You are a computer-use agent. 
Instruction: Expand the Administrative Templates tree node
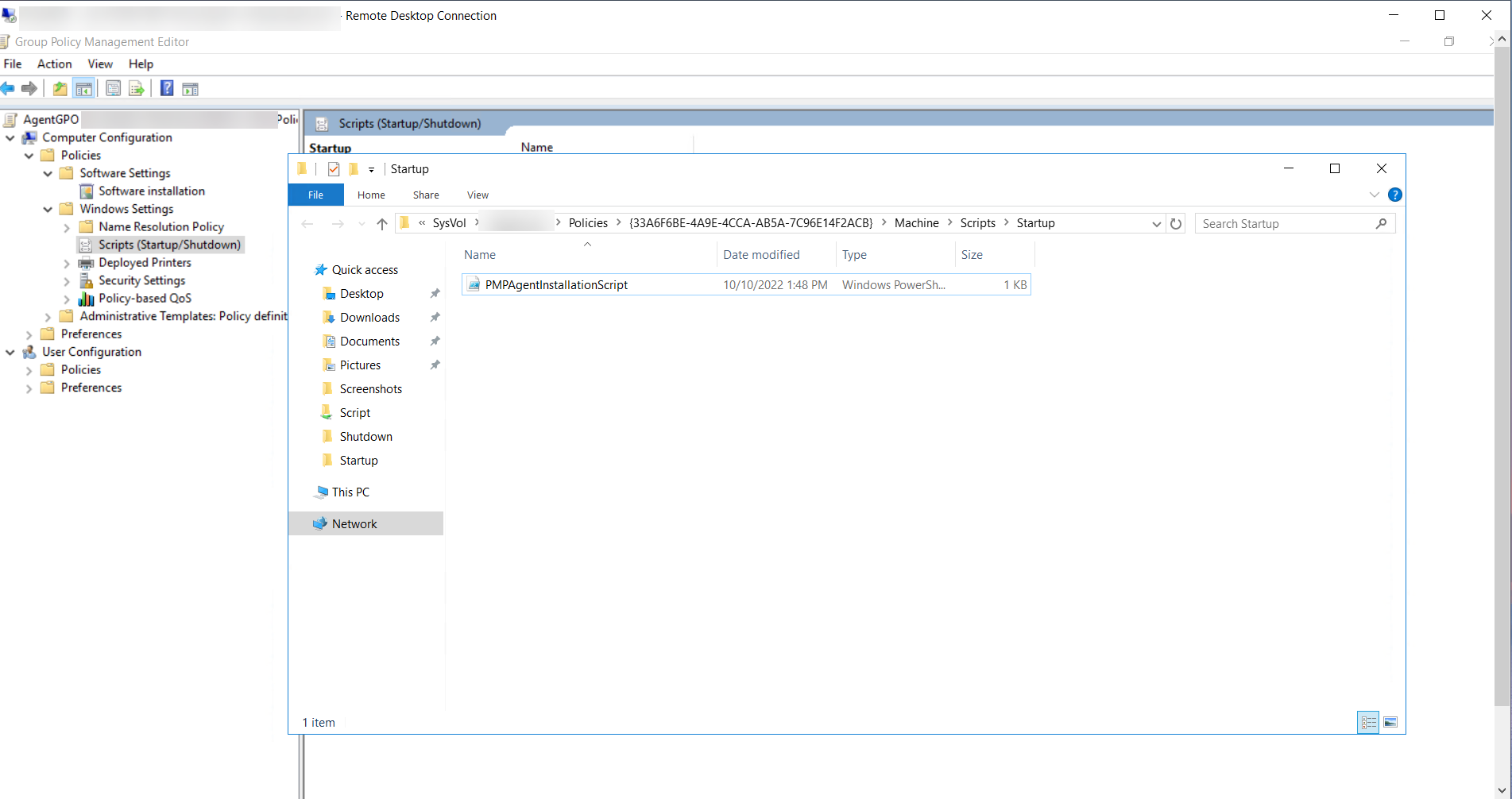point(49,316)
